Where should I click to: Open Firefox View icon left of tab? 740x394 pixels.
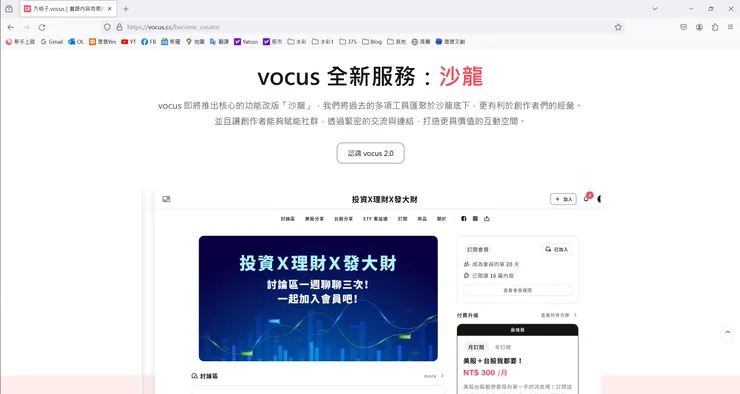(x=9, y=8)
